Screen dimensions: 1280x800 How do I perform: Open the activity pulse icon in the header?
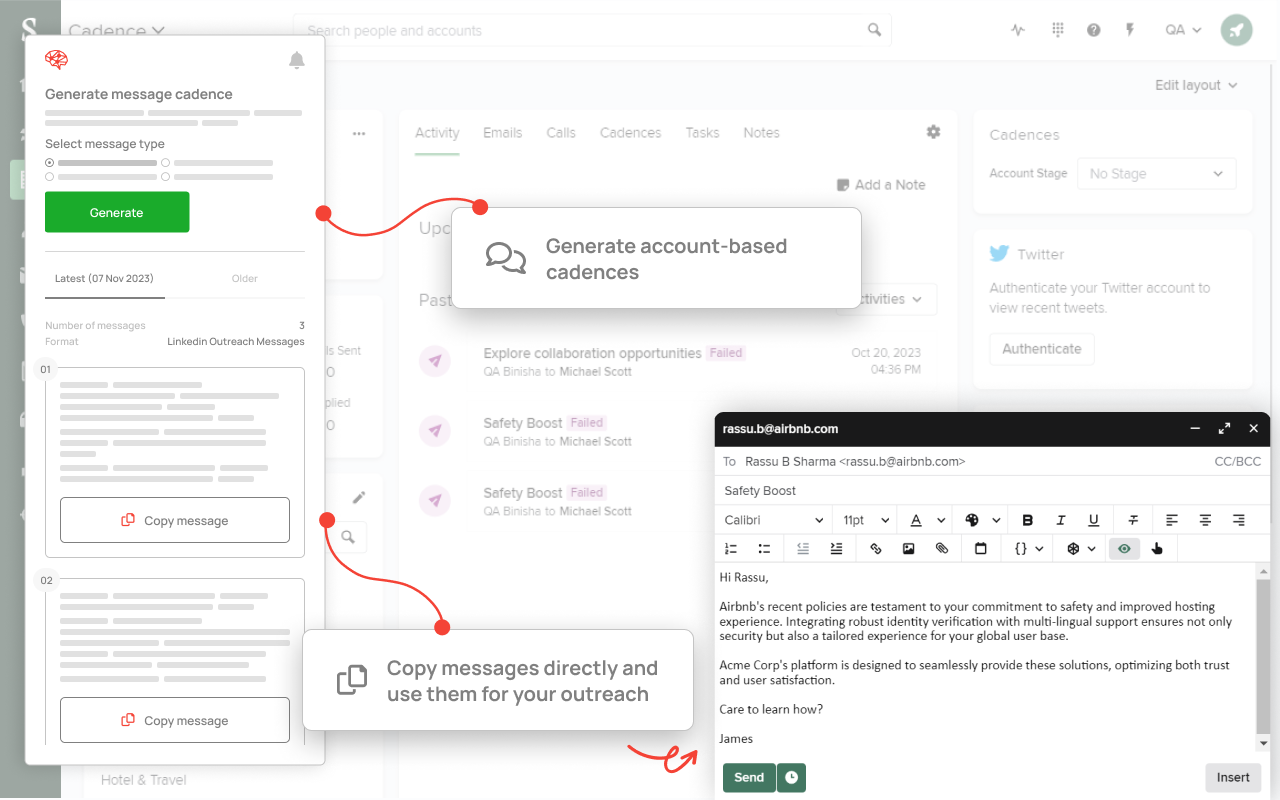[x=1018, y=30]
